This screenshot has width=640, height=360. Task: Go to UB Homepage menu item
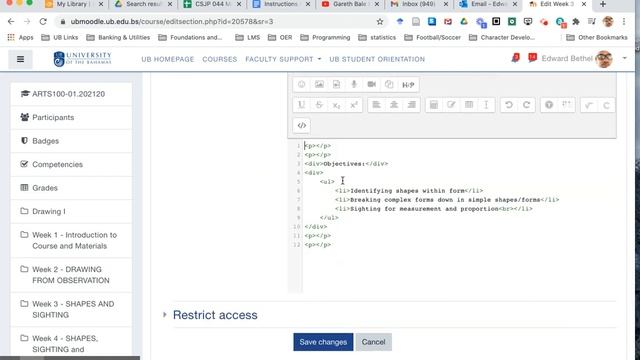click(x=168, y=59)
